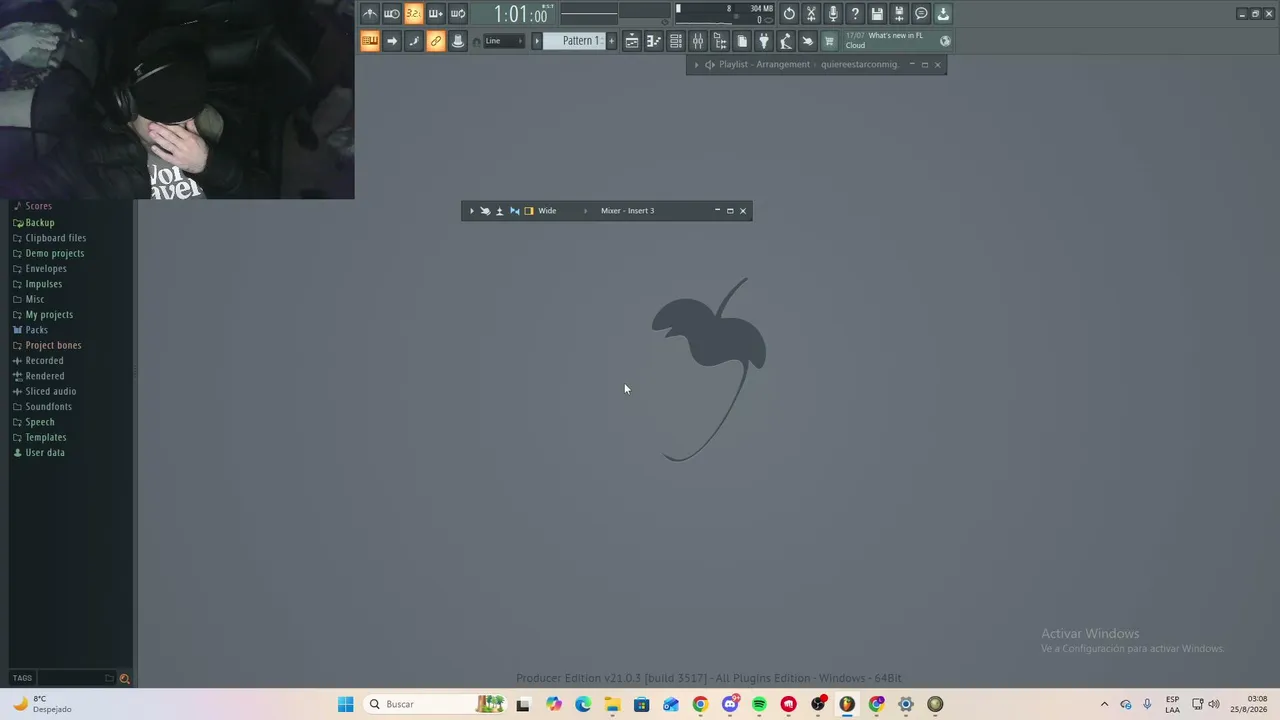Open Spotify from the taskbar
1280x720 pixels.
759,704
